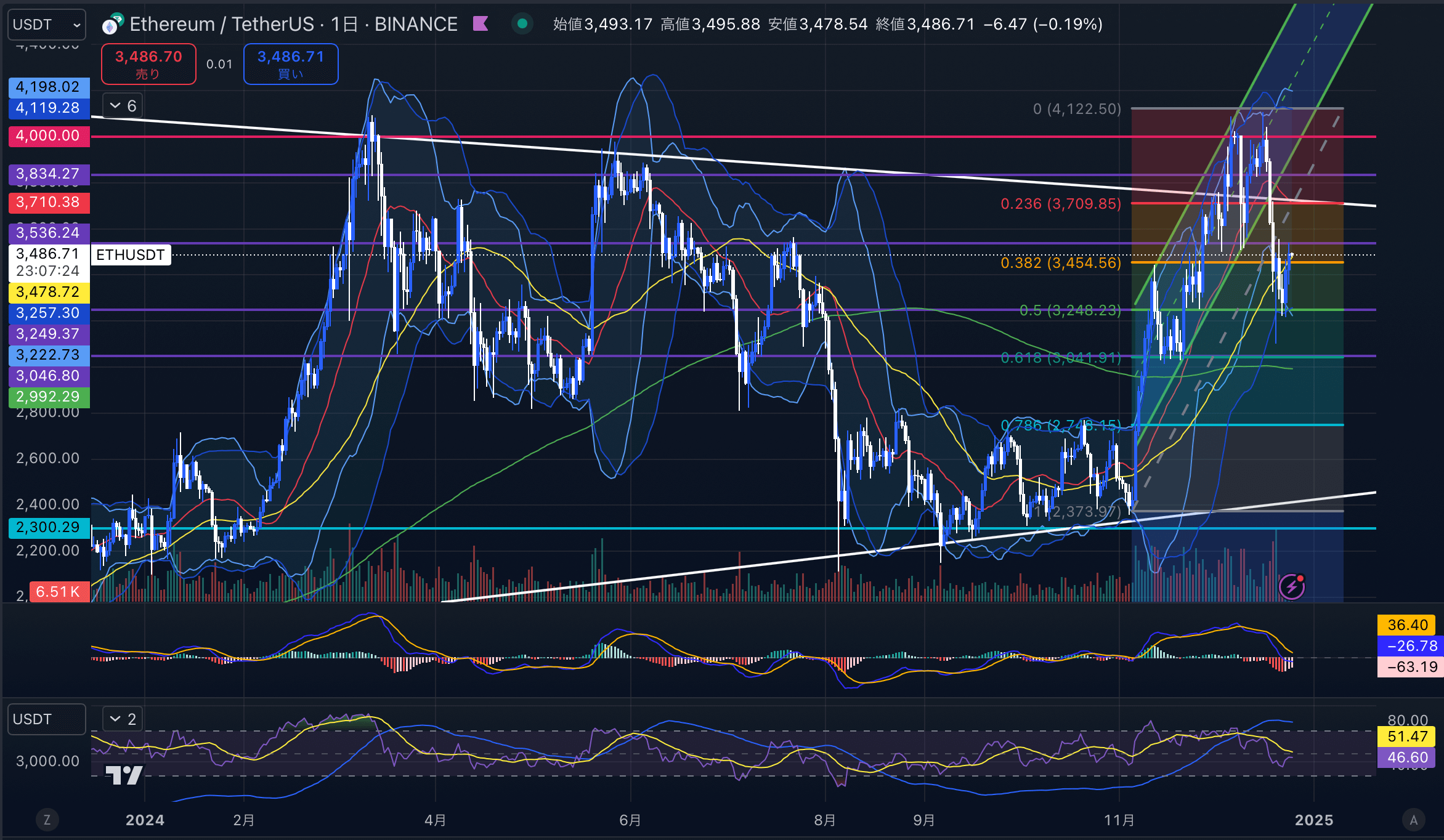Click the 3,834.27 purple price label

pos(49,174)
